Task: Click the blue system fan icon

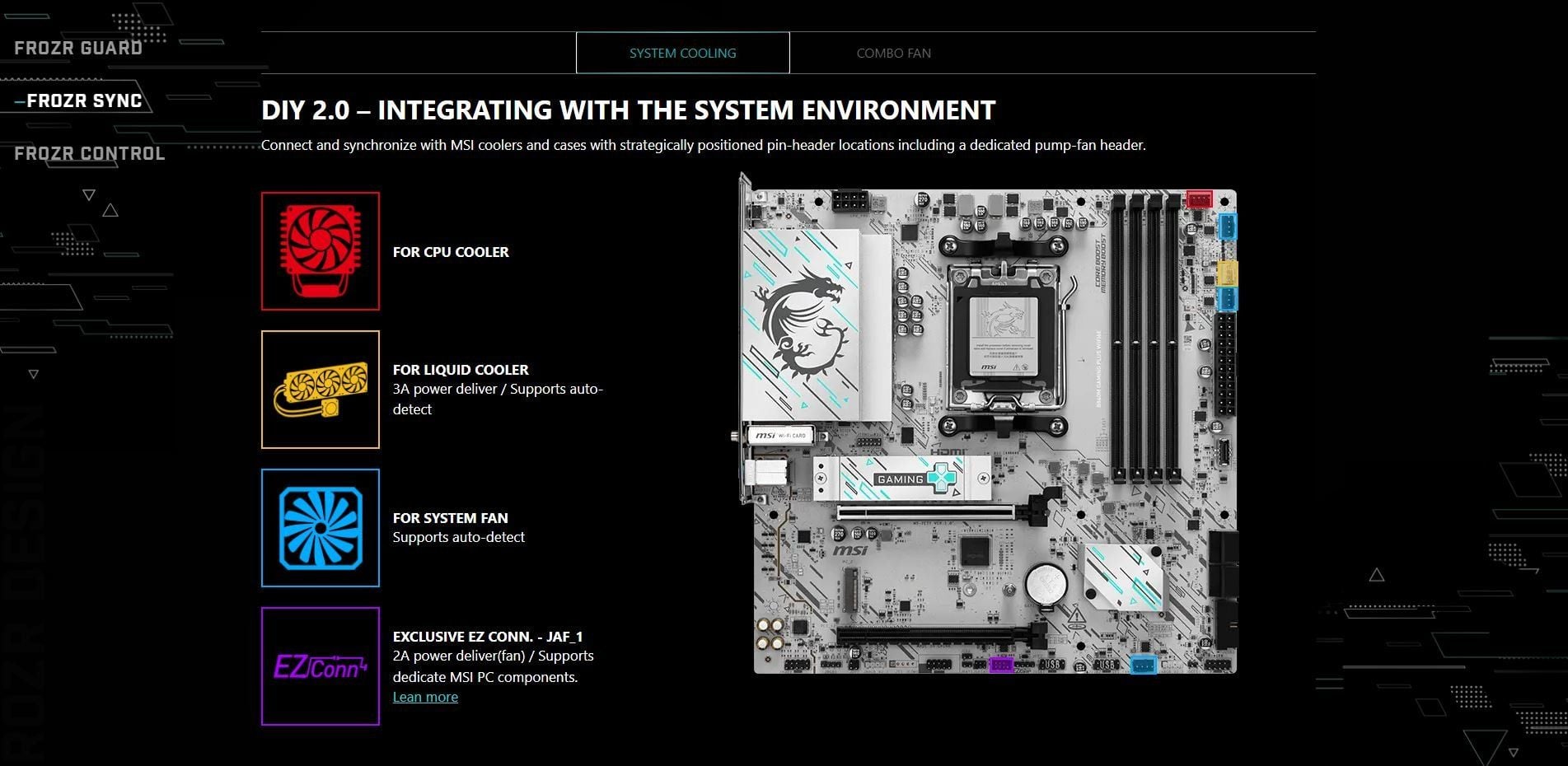Action: coord(321,528)
